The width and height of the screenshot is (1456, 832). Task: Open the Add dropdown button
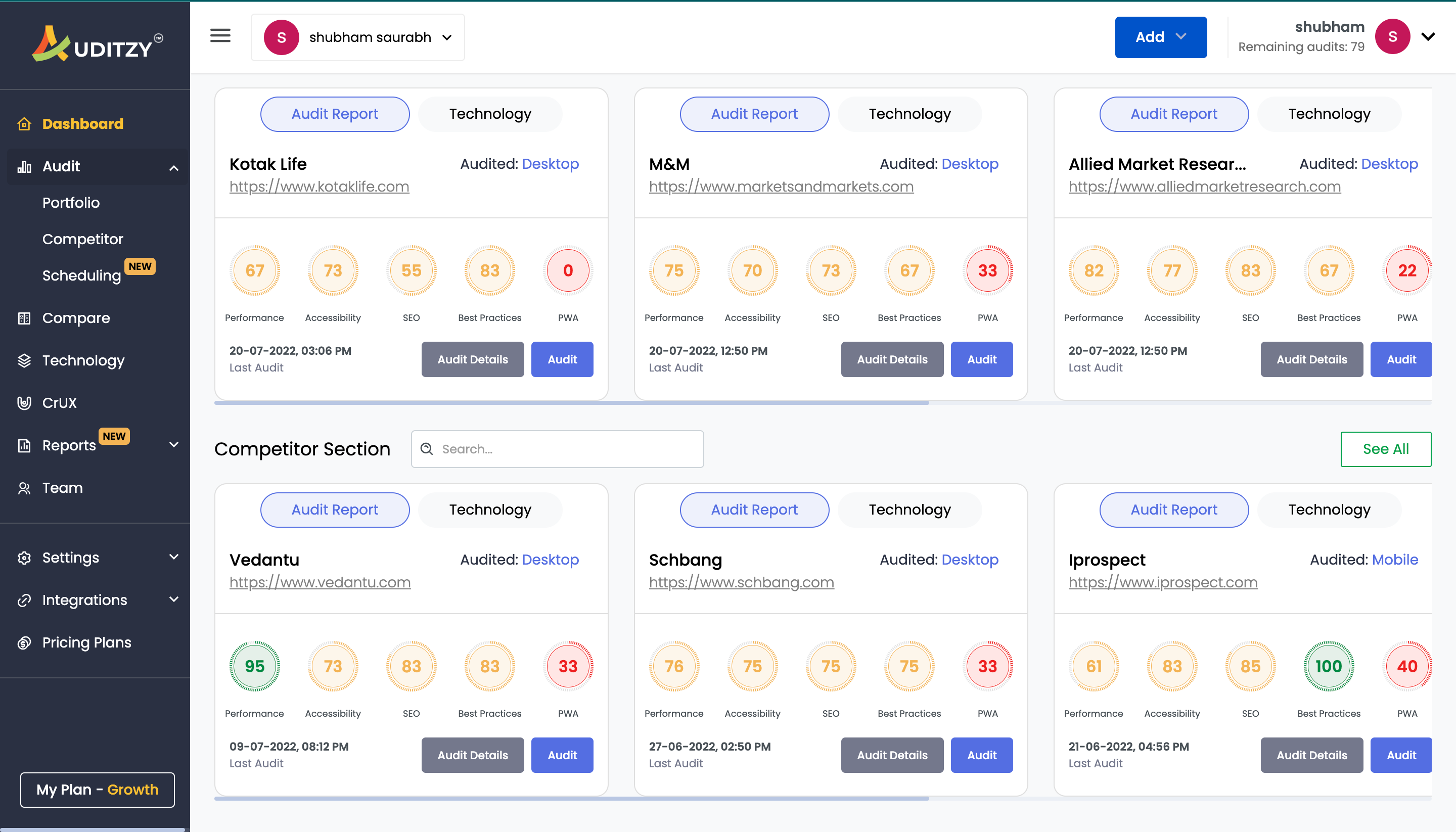[x=1160, y=37]
